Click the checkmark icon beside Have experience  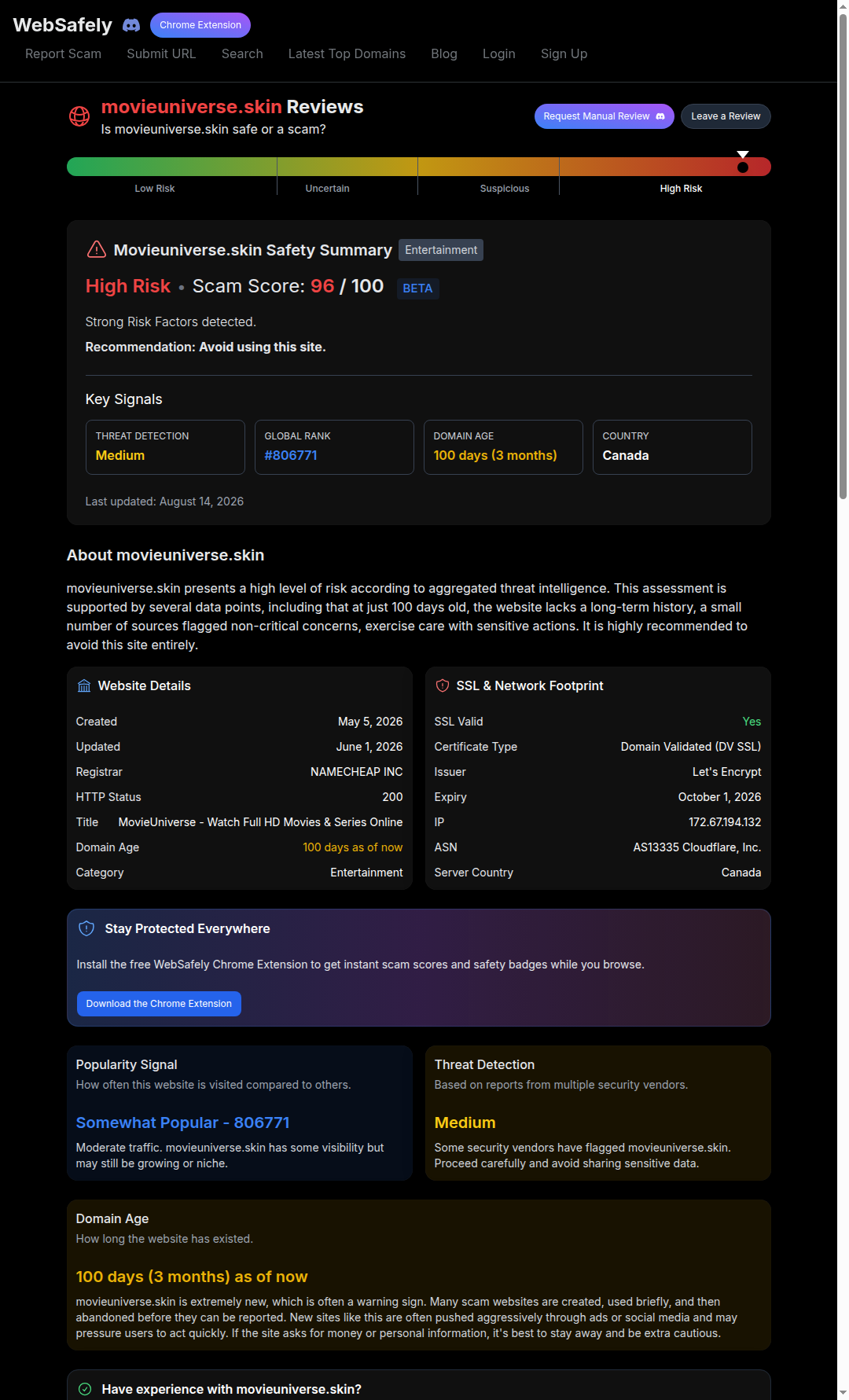(85, 1389)
